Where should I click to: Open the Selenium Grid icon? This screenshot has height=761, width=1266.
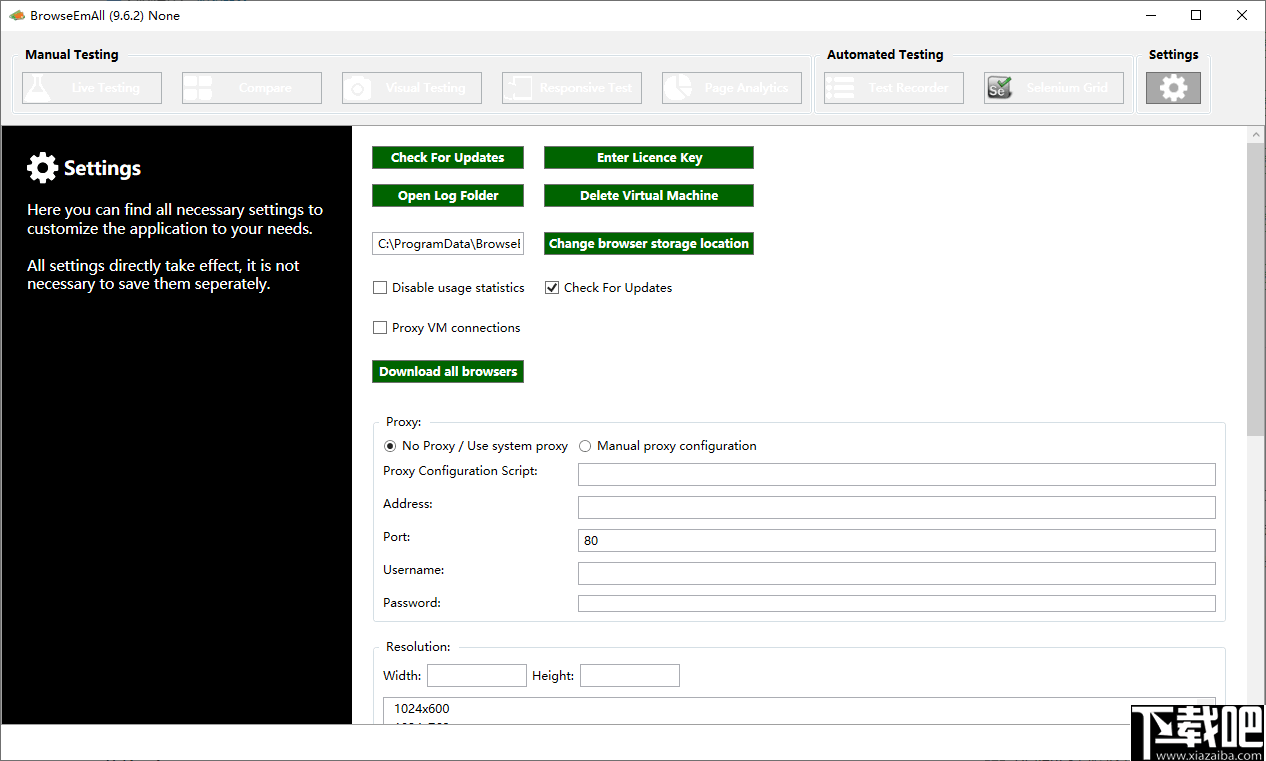(x=999, y=88)
